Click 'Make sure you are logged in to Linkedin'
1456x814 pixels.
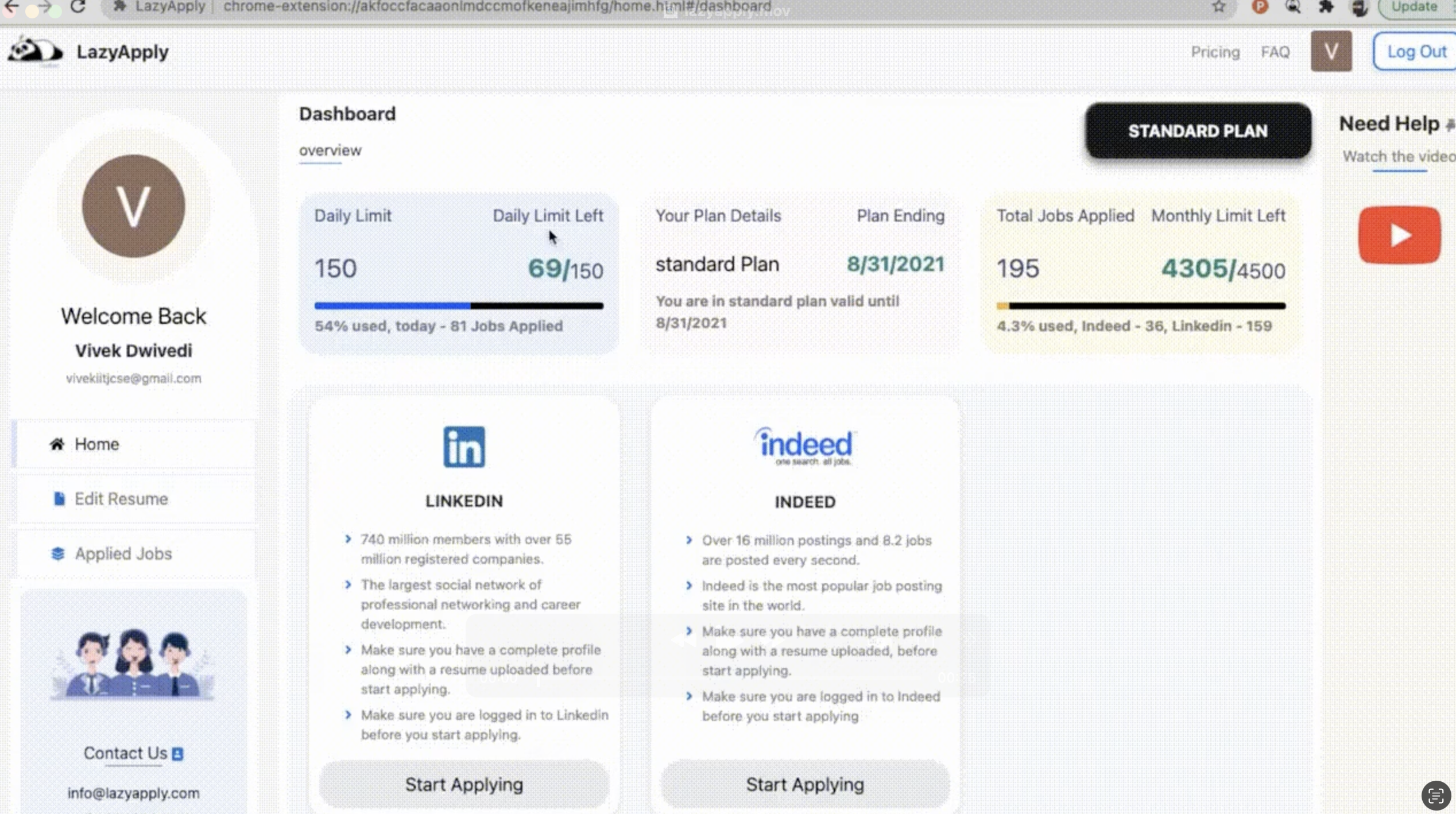(x=485, y=724)
